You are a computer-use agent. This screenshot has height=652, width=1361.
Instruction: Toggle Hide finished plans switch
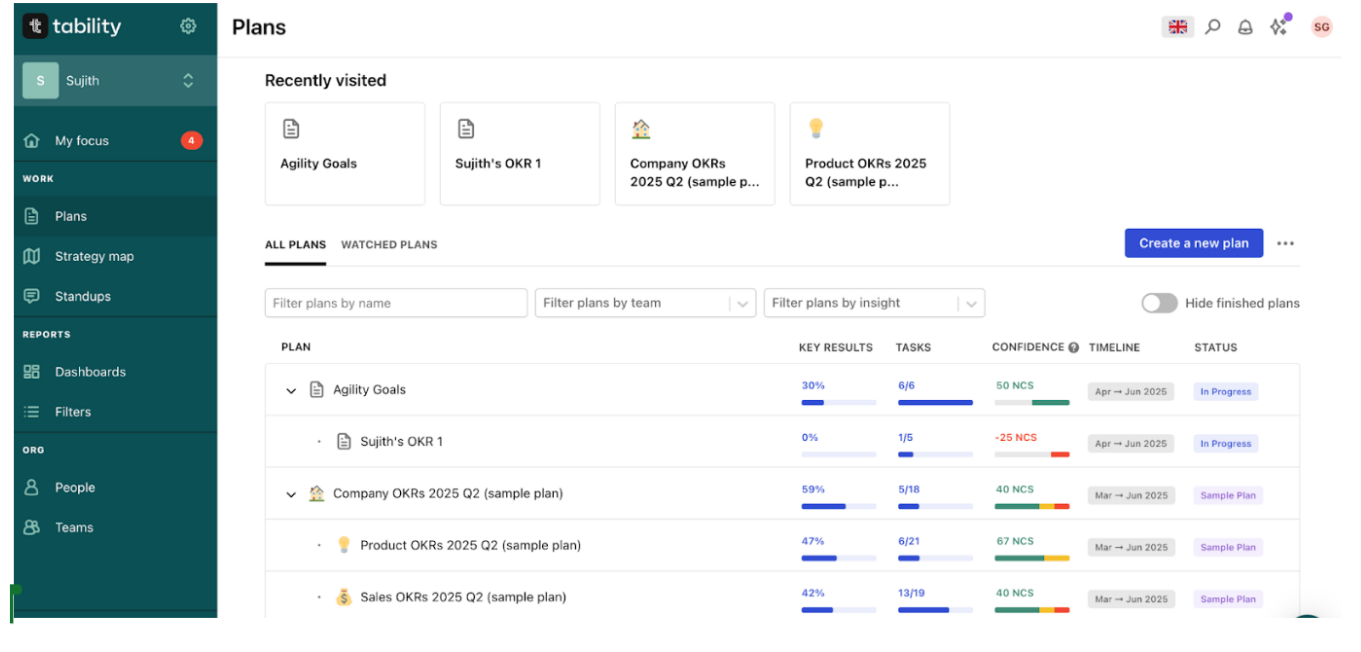[1159, 303]
